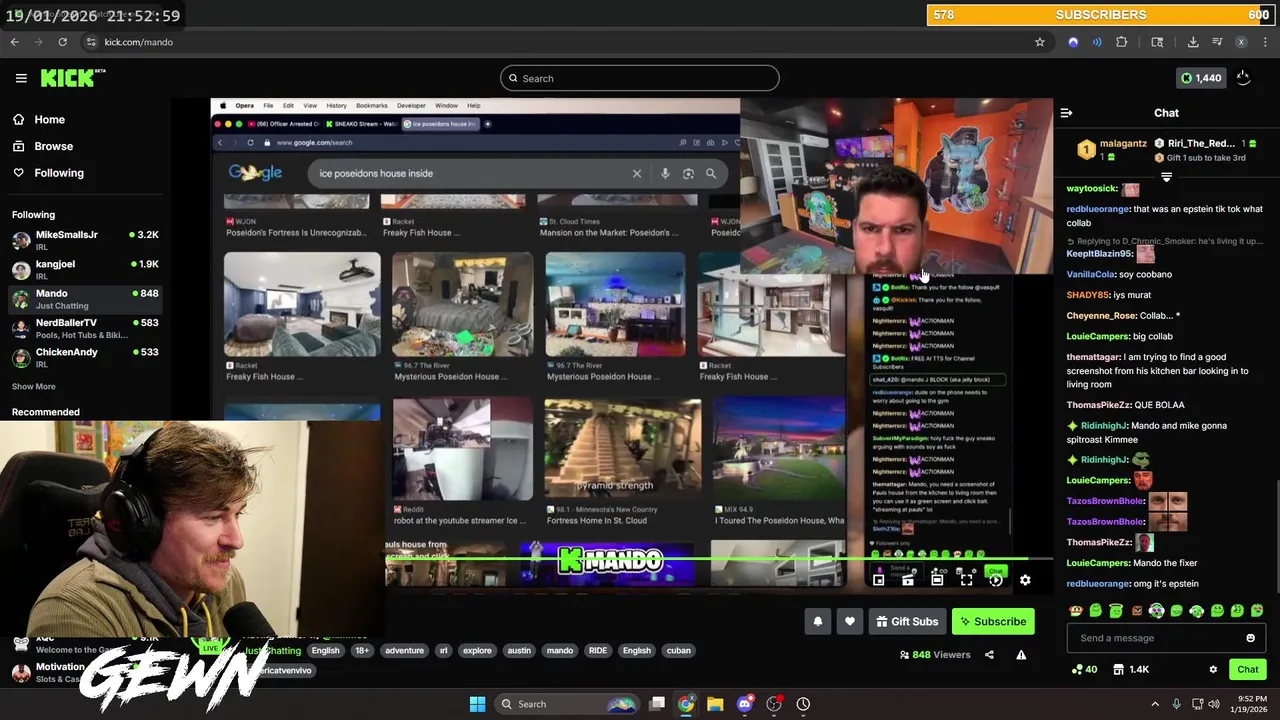Click the 'cuban' stream tag

coord(679,650)
